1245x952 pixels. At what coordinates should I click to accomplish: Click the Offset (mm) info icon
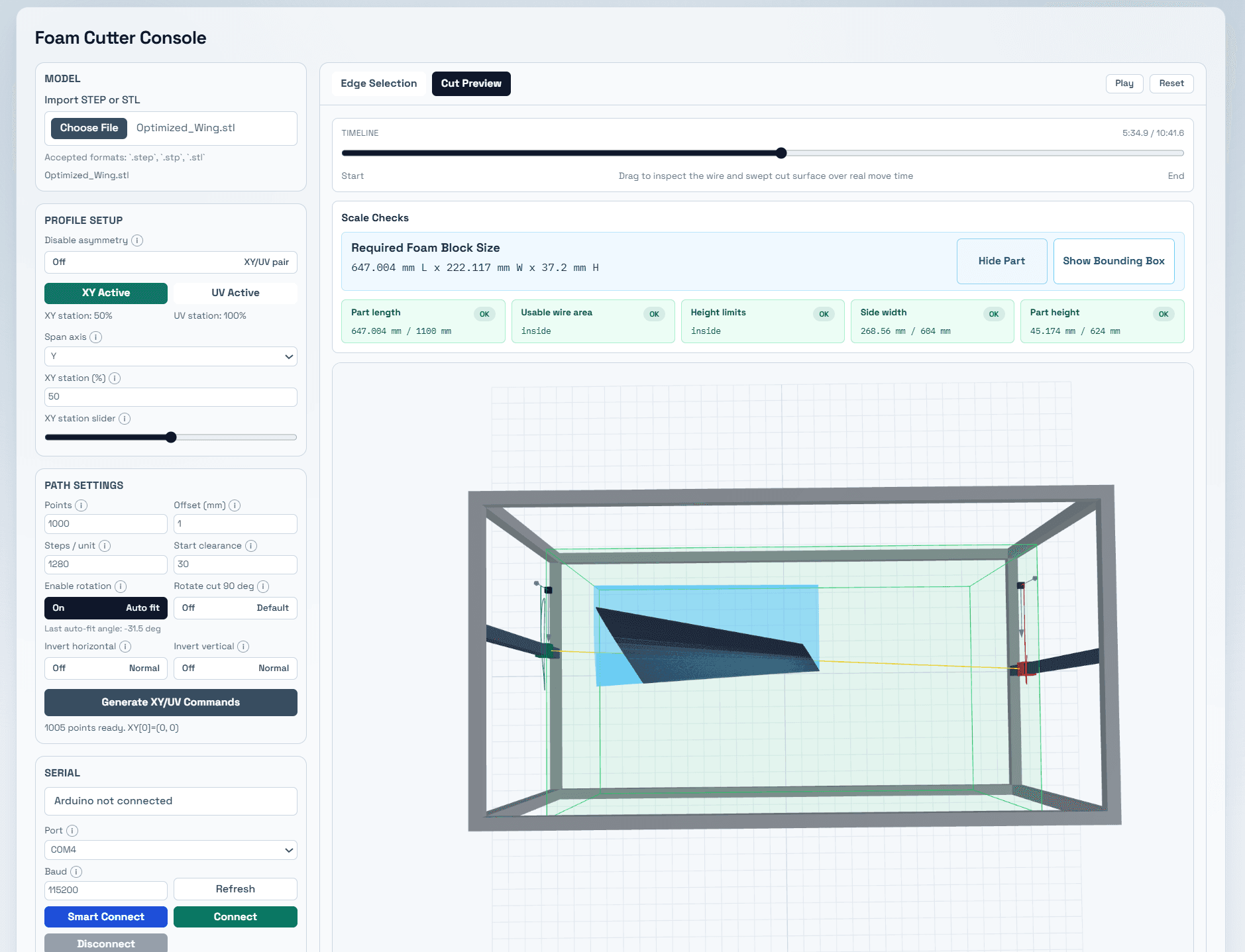click(x=235, y=505)
